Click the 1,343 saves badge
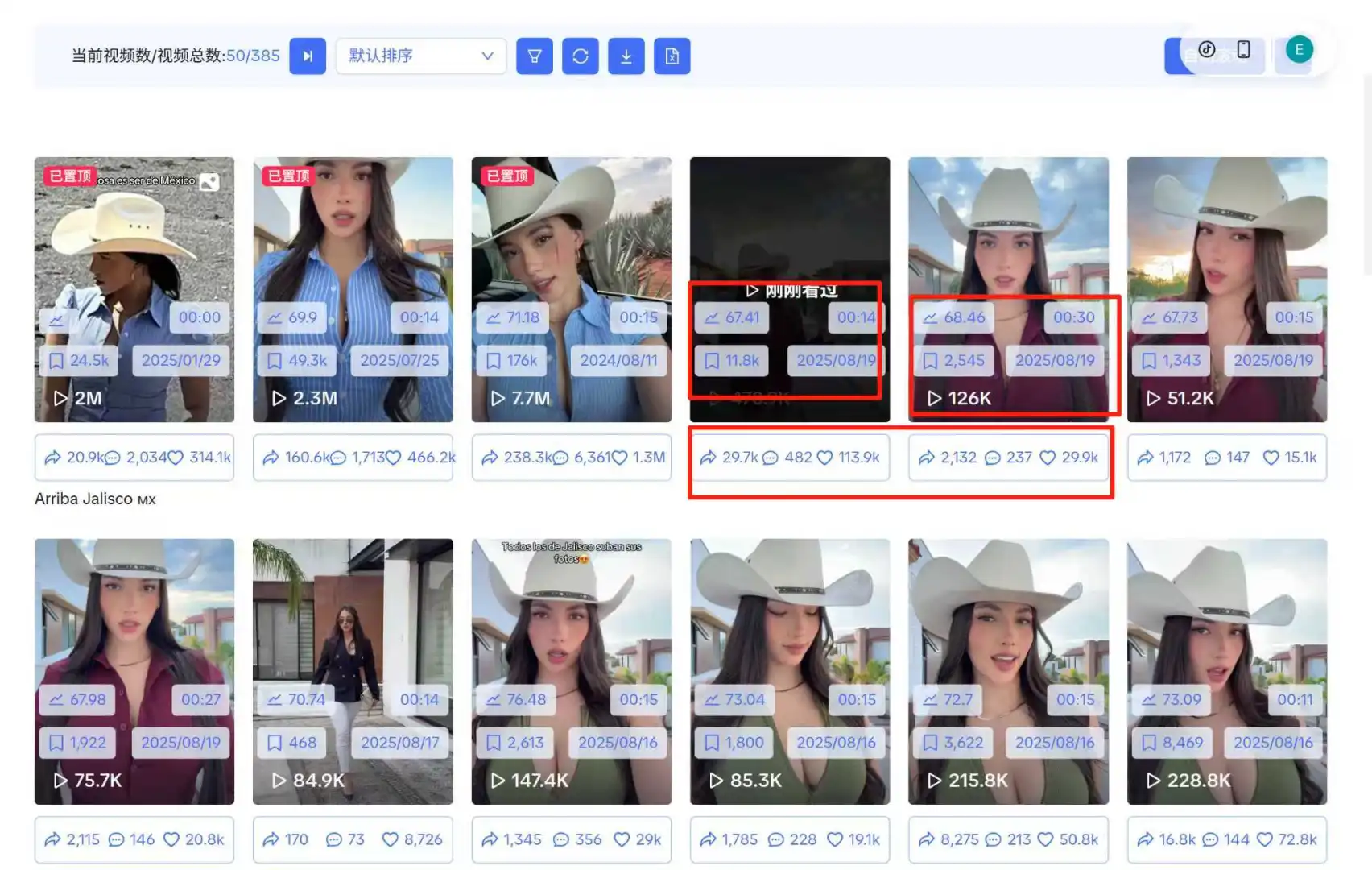This screenshot has height=870, width=1372. [x=1173, y=360]
